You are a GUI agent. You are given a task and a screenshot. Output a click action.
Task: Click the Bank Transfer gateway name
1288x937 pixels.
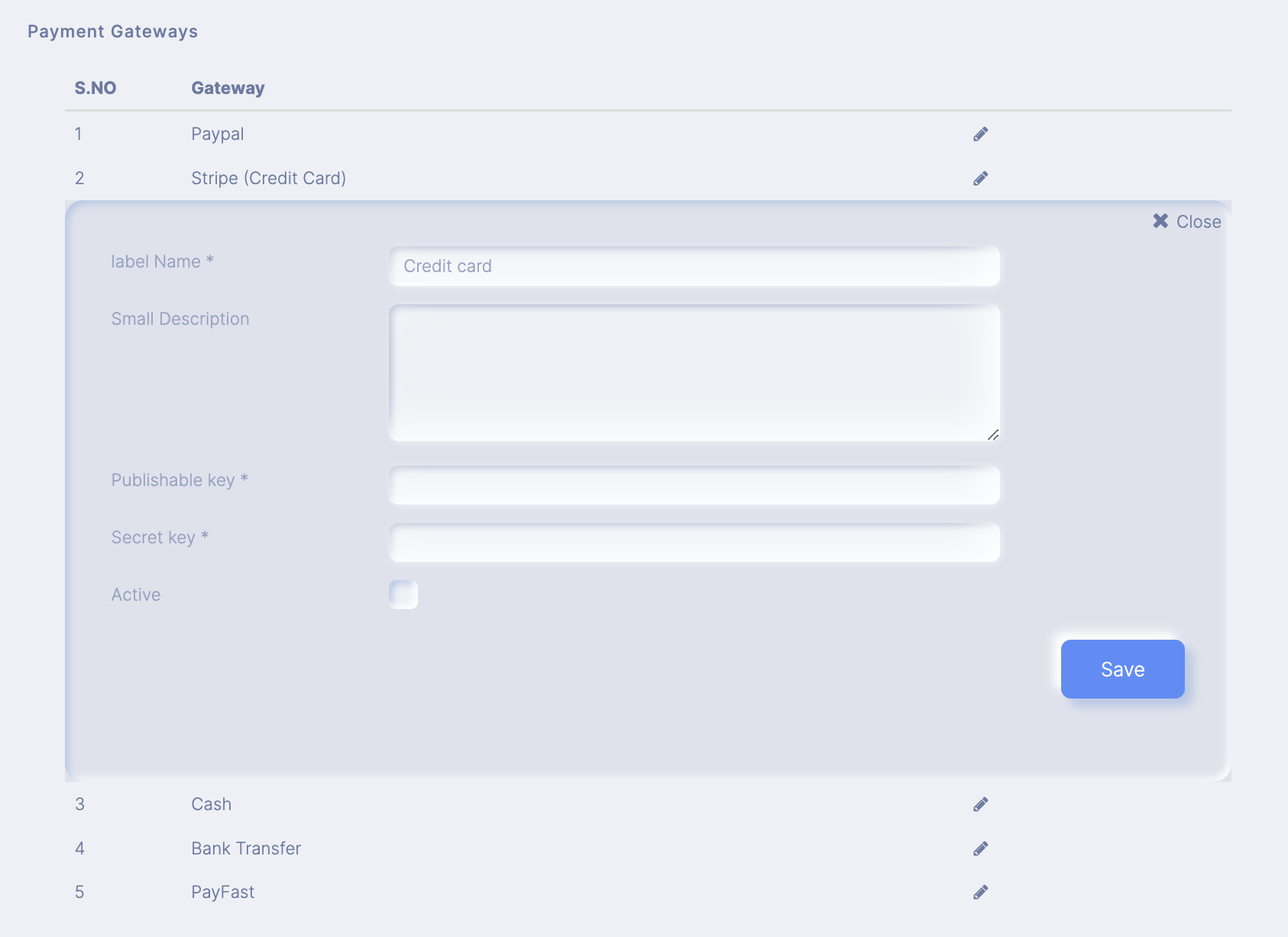(246, 848)
